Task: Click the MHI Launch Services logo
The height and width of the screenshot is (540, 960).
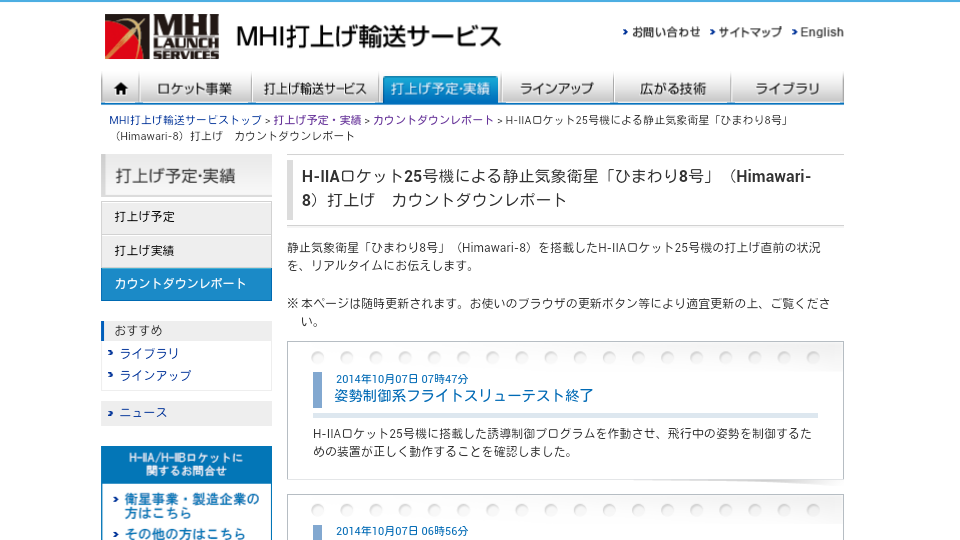Action: 162,37
